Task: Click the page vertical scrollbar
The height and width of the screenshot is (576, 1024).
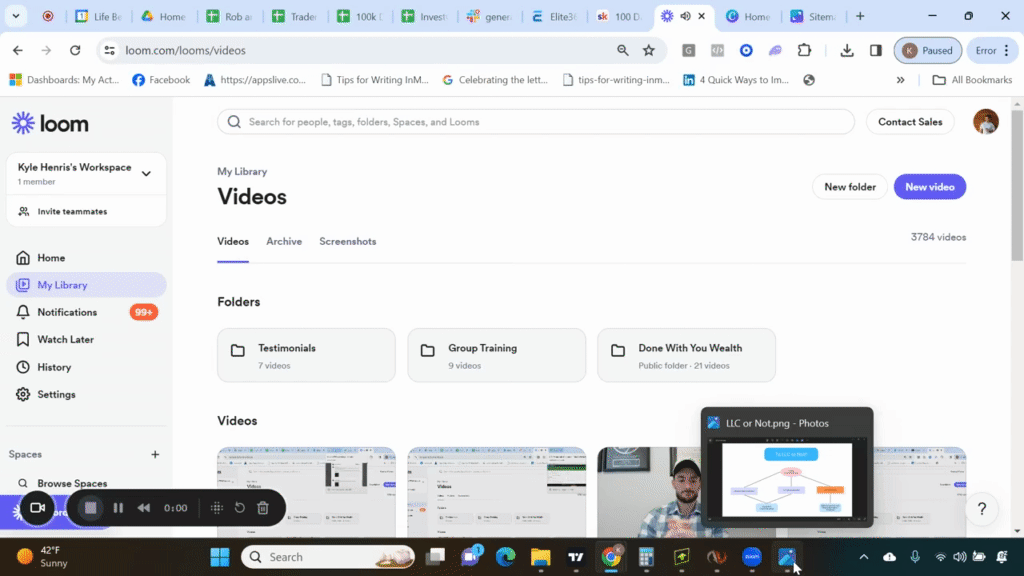Action: [x=1017, y=185]
